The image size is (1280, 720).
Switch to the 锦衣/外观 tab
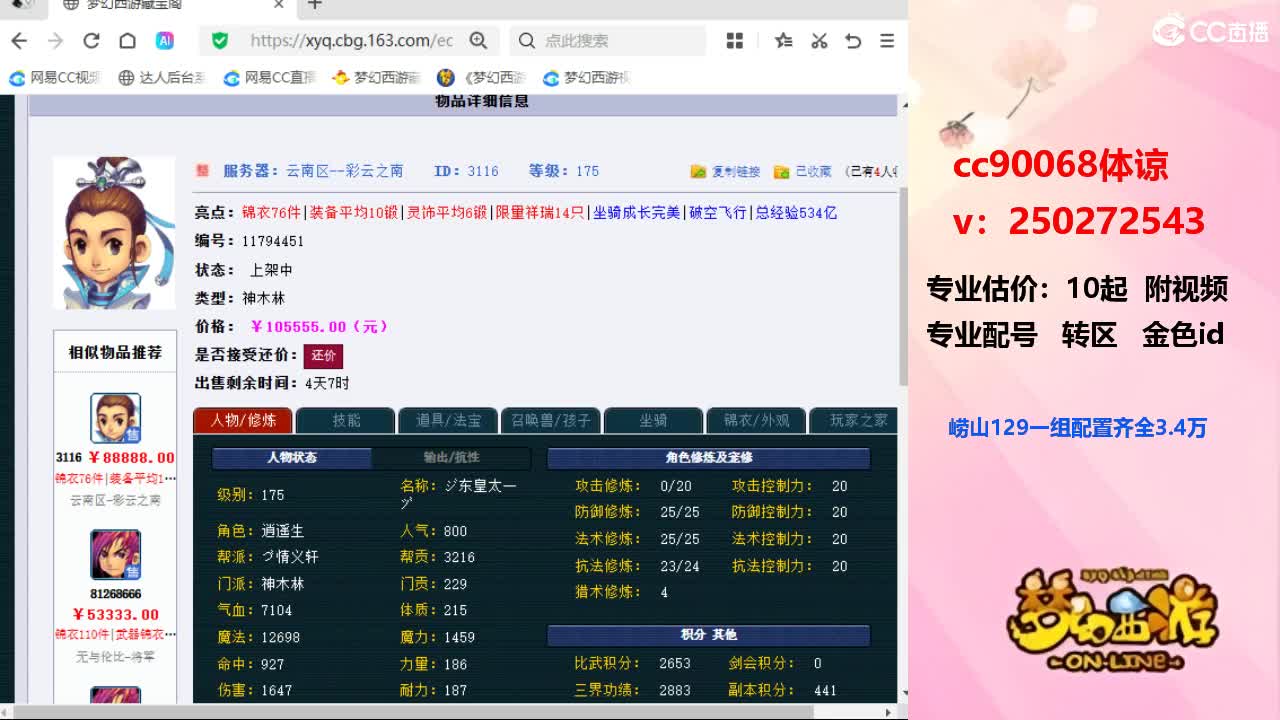point(756,421)
